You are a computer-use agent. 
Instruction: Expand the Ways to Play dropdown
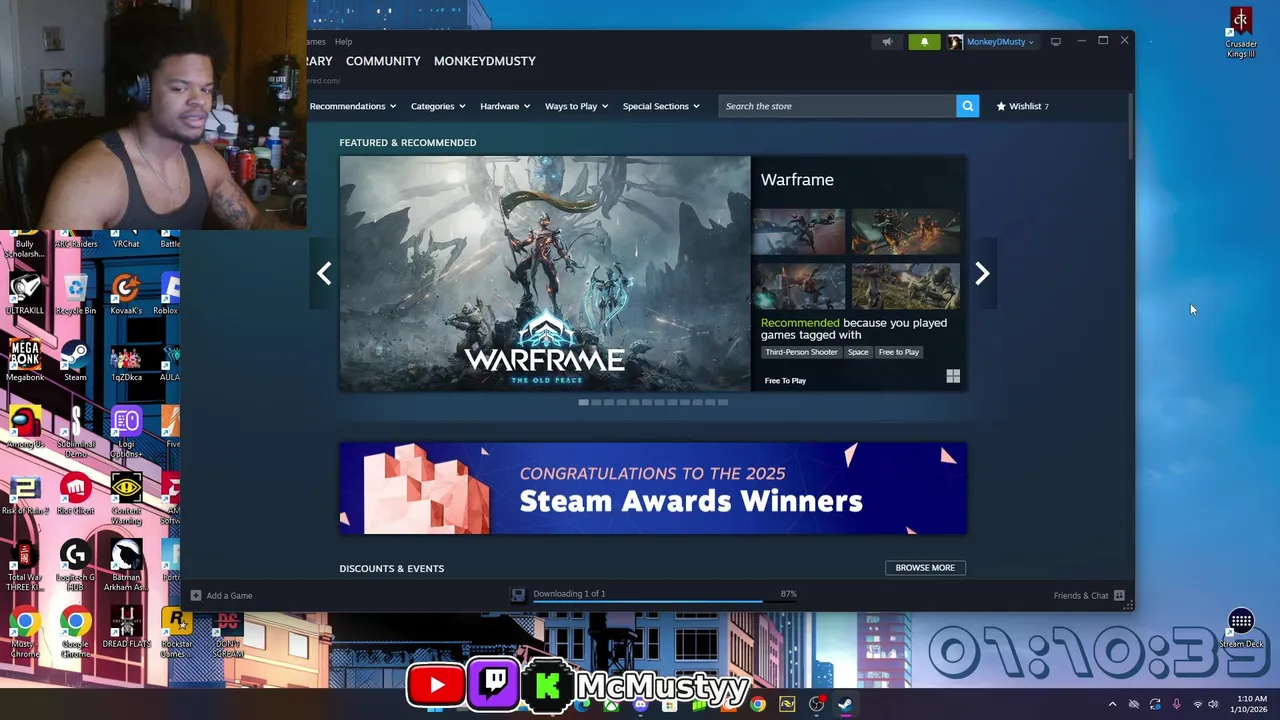click(576, 106)
